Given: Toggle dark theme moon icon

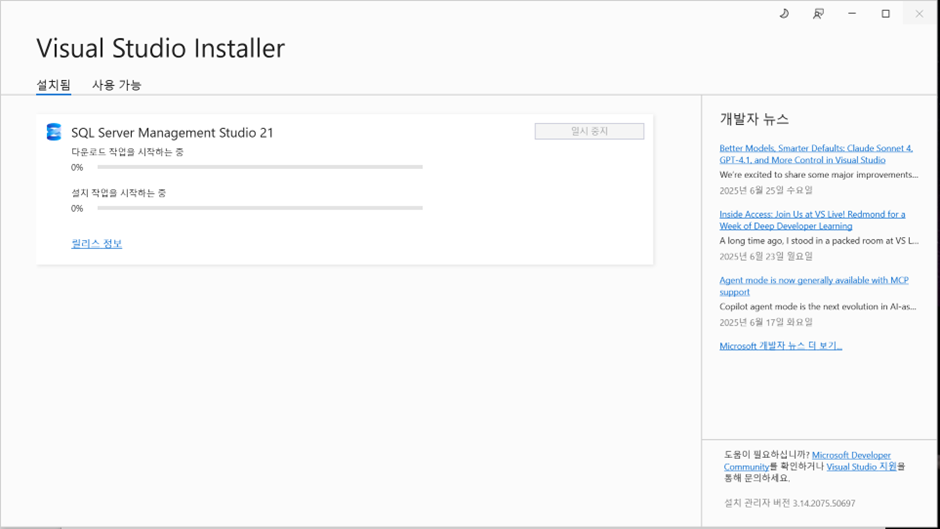Looking at the screenshot, I should (784, 13).
